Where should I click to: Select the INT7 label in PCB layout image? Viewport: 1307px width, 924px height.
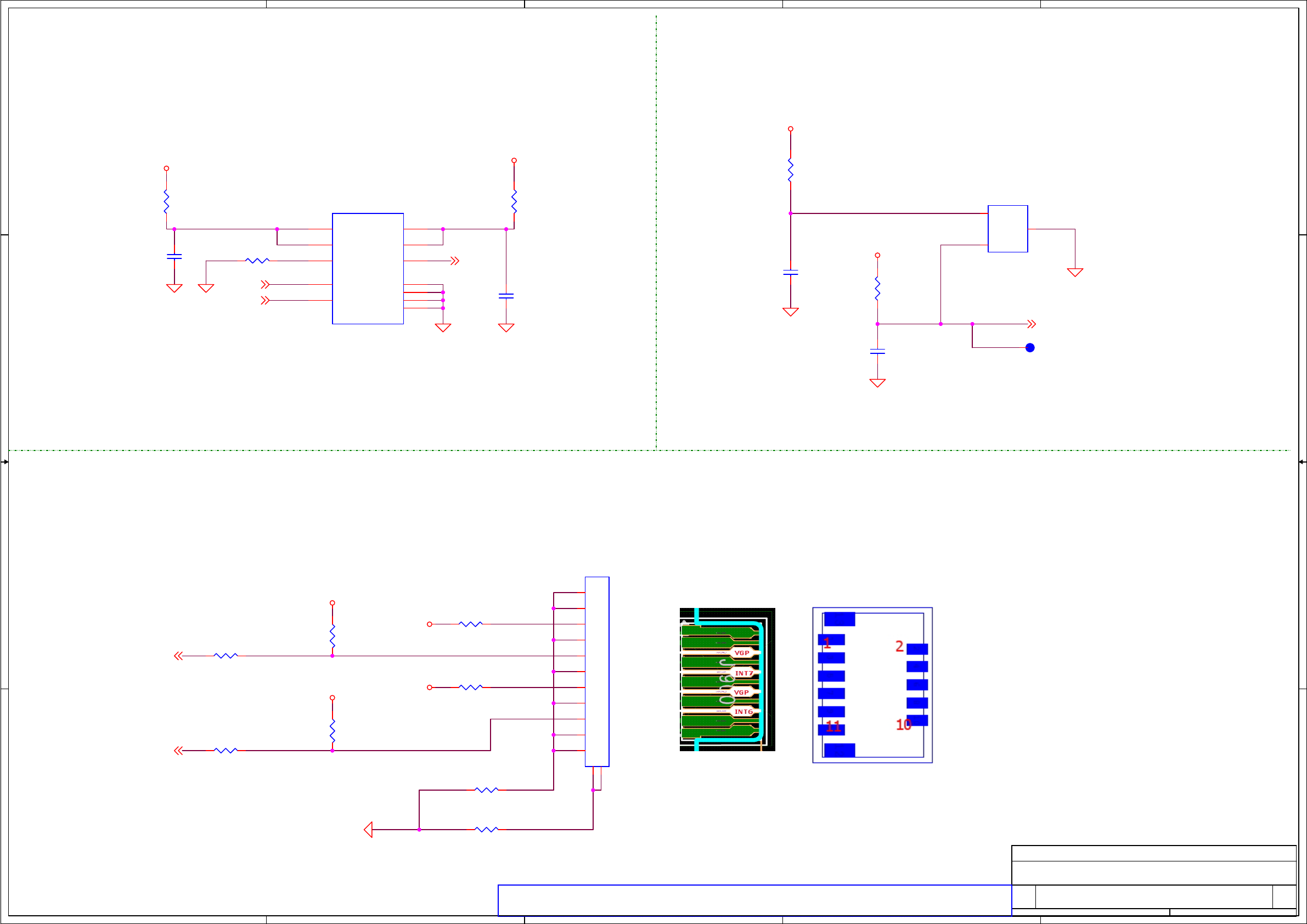743,673
